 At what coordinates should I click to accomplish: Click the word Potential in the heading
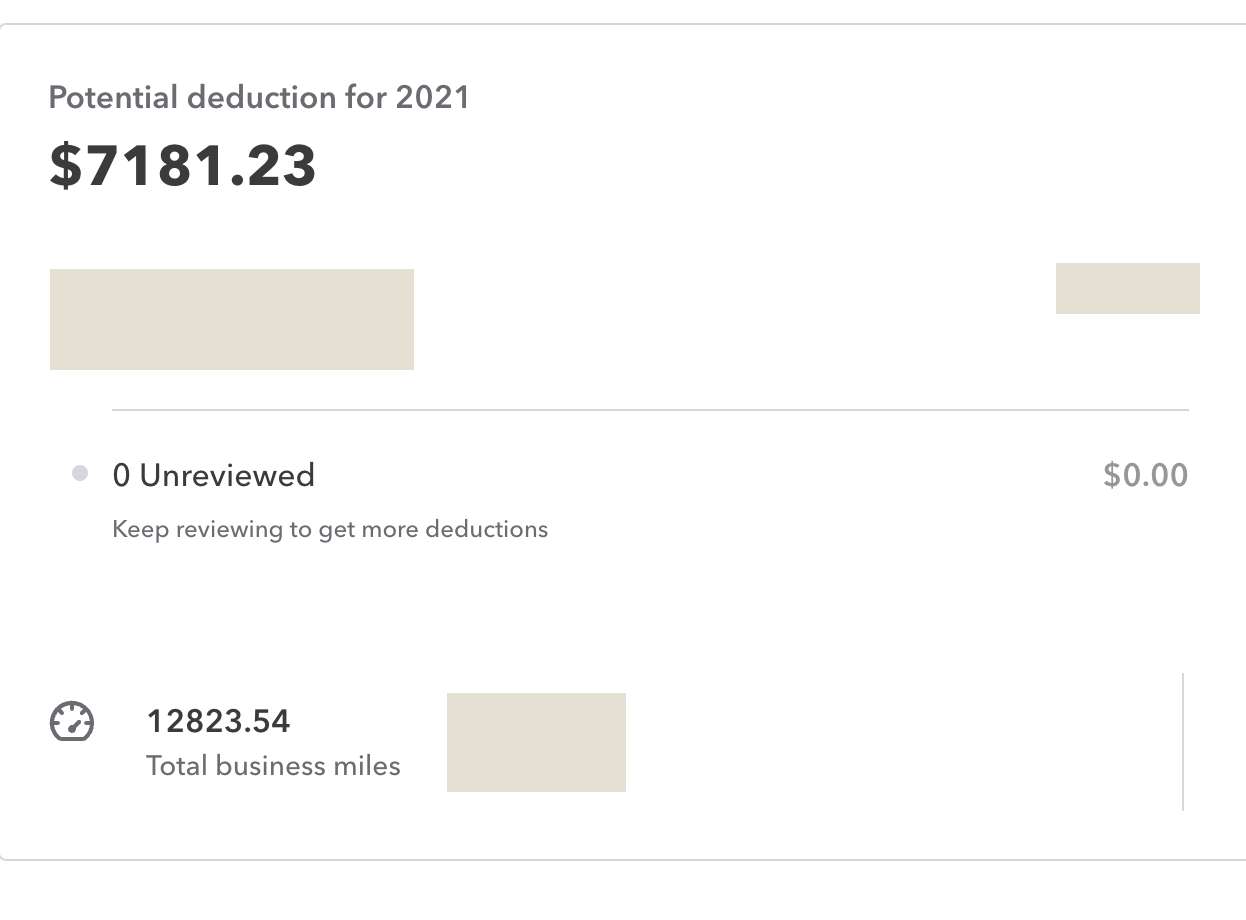(x=114, y=98)
